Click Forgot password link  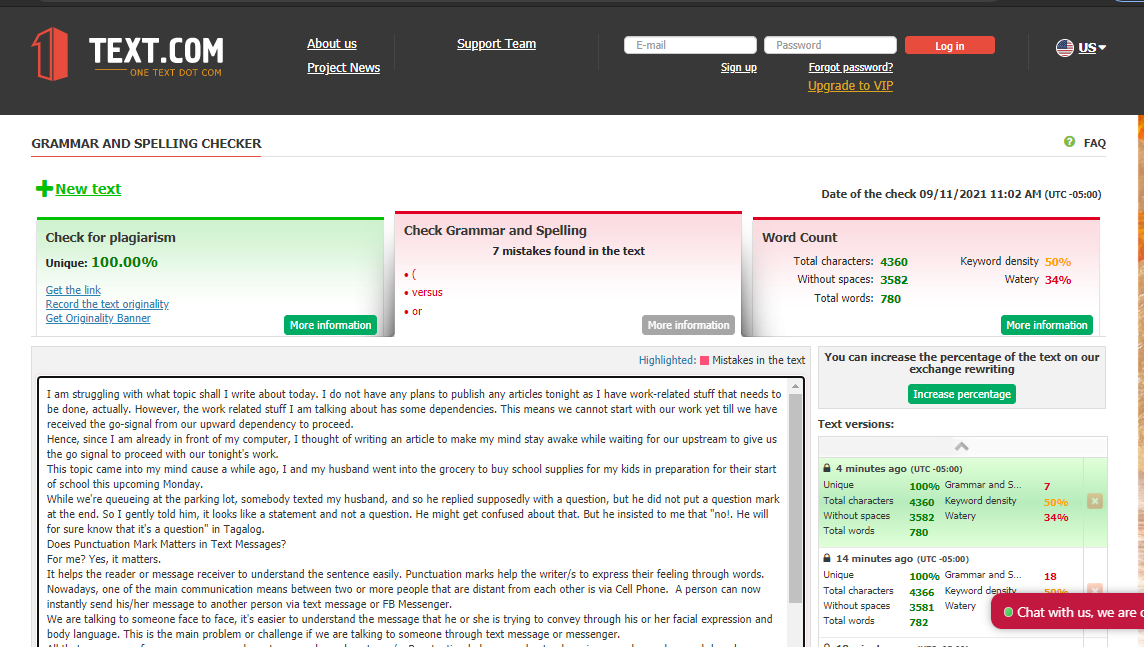click(851, 67)
